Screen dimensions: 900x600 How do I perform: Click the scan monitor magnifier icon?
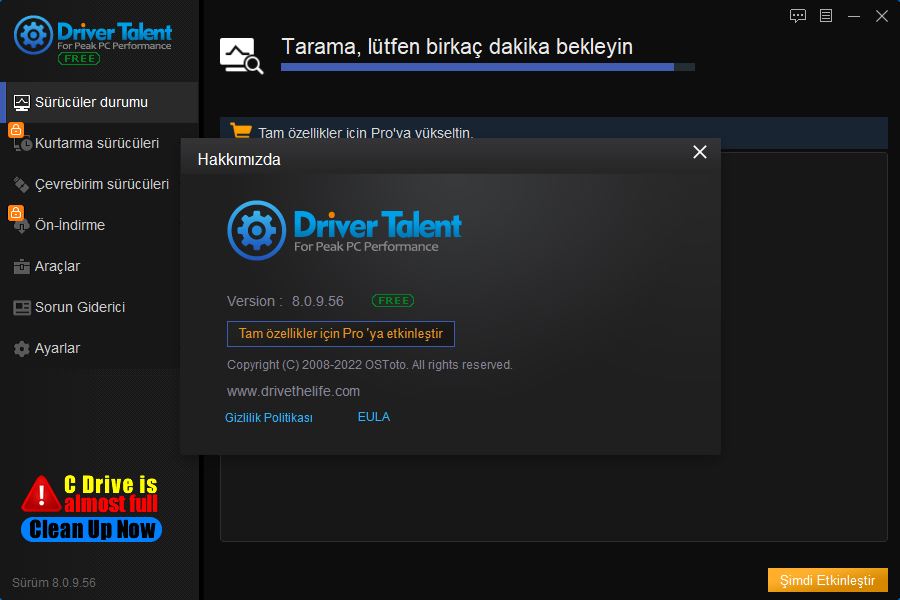pyautogui.click(x=241, y=56)
